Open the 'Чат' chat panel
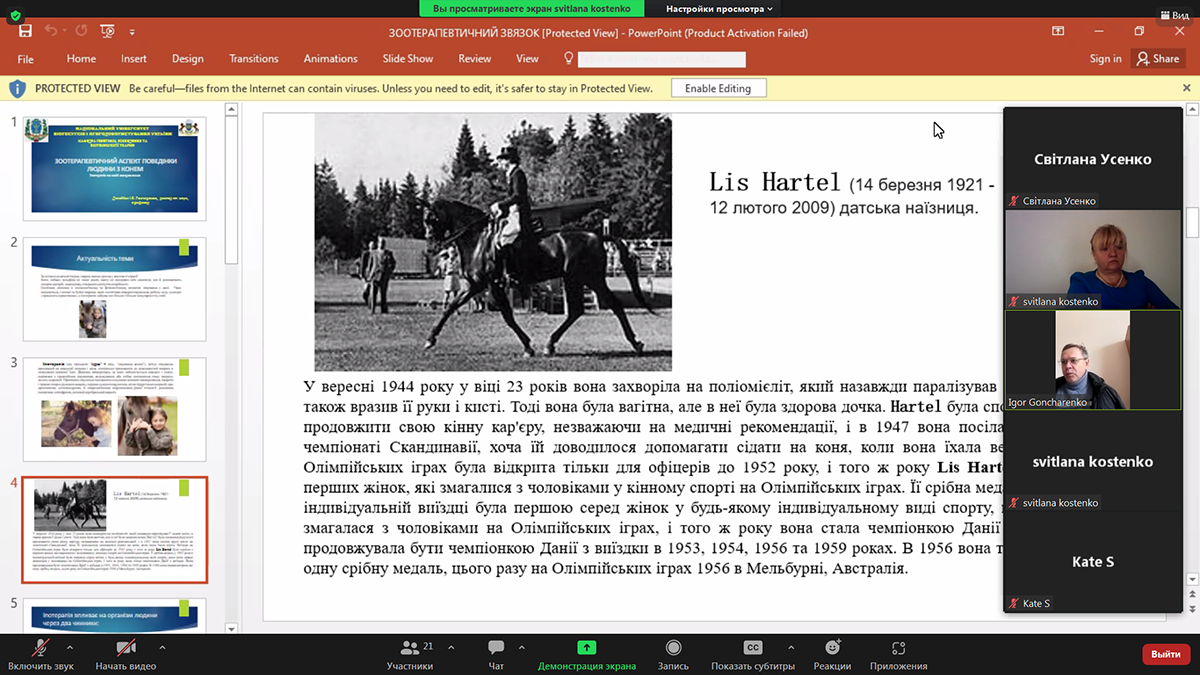The image size is (1200, 675). [496, 654]
